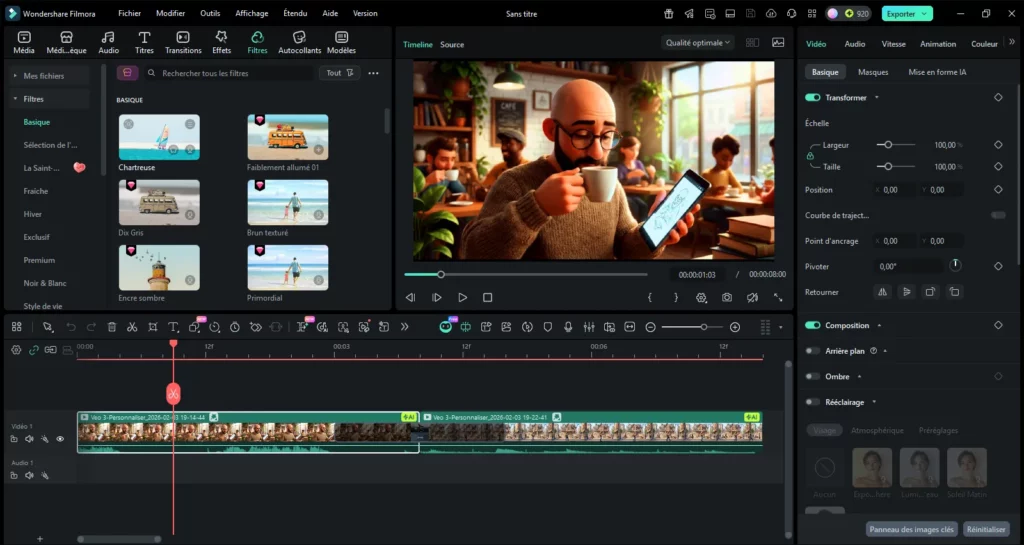Click the text tool in timeline toolbar
The width and height of the screenshot is (1024, 545).
pyautogui.click(x=172, y=327)
